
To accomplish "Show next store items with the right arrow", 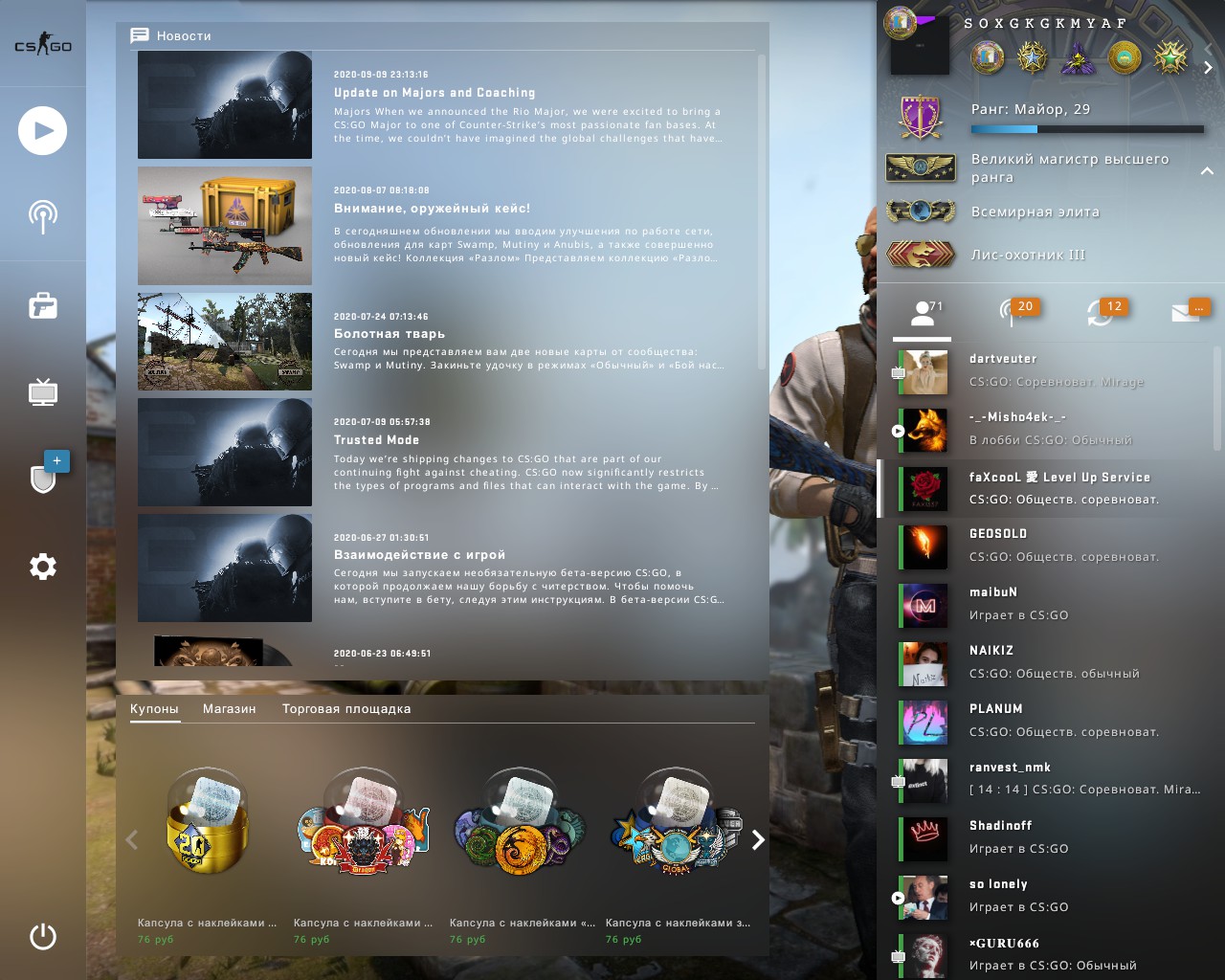I will (758, 840).
